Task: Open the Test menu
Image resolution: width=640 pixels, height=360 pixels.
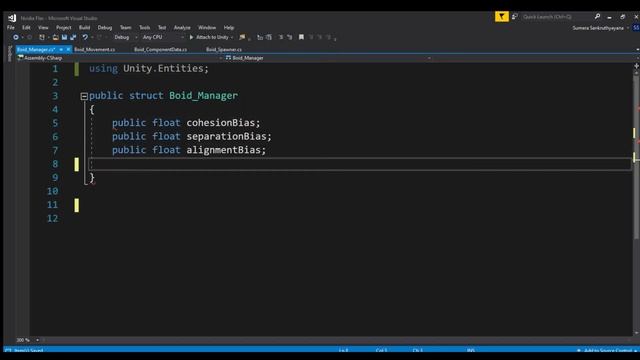Action: click(x=162, y=27)
